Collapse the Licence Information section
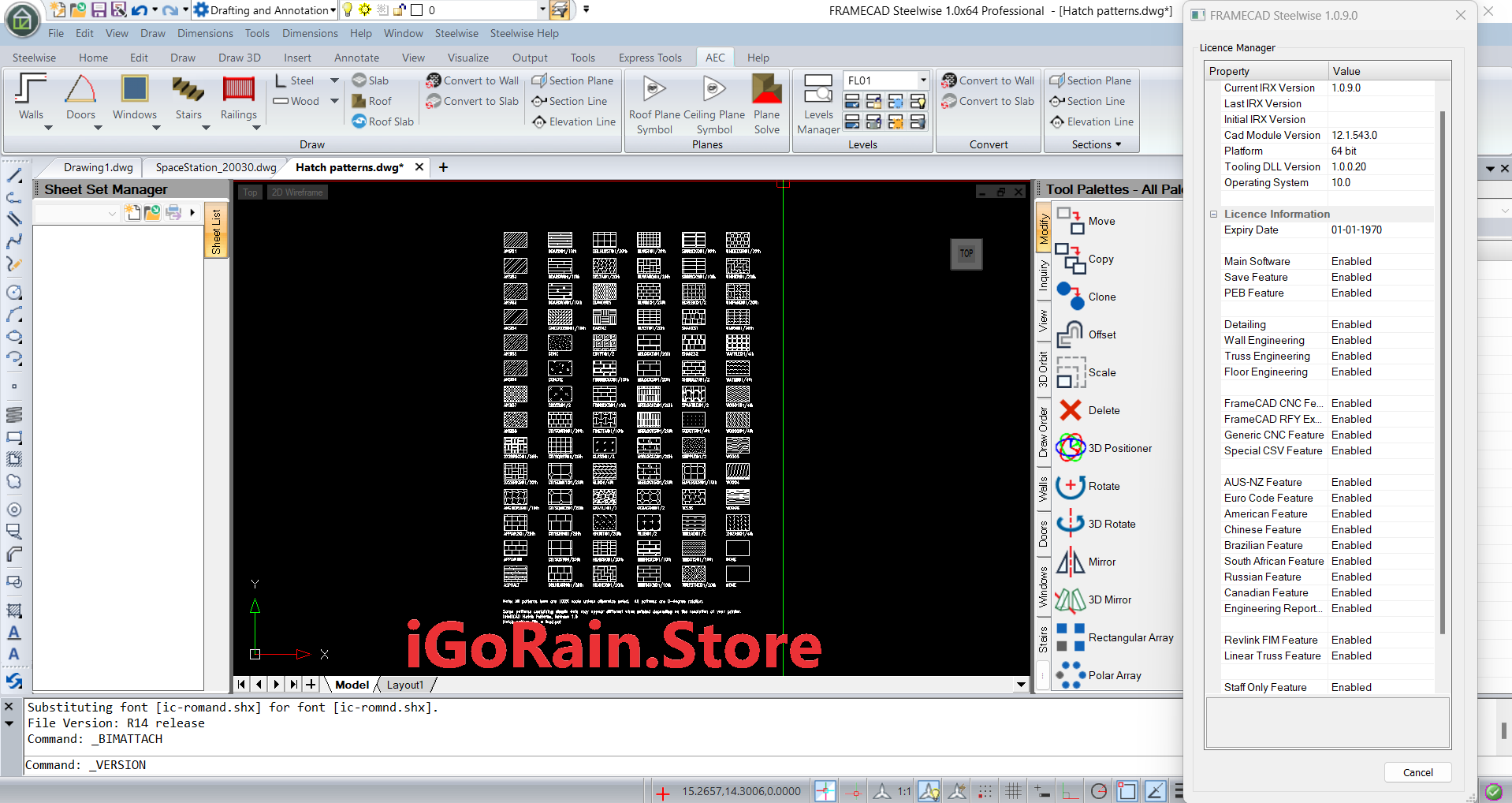The image size is (1512, 803). pos(1214,214)
